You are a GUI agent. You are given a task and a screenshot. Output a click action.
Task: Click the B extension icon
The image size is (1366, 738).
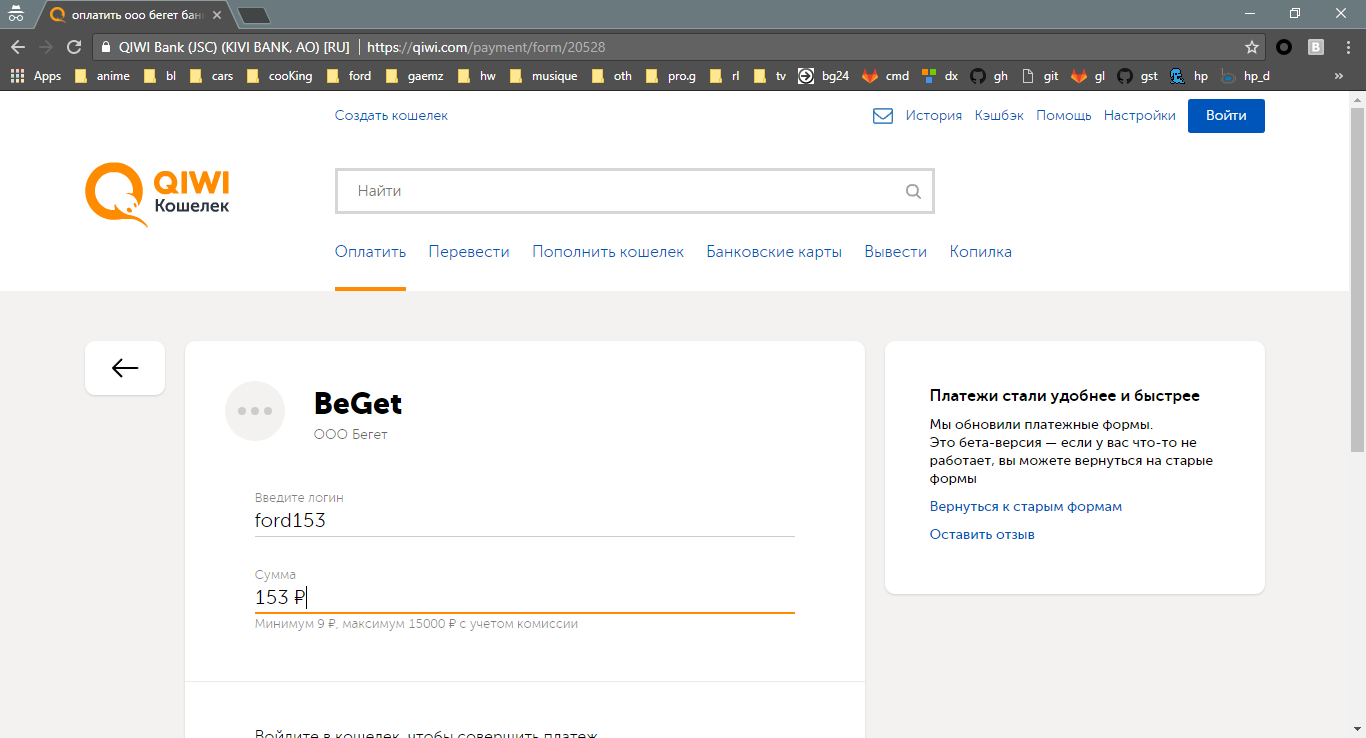coord(1316,47)
